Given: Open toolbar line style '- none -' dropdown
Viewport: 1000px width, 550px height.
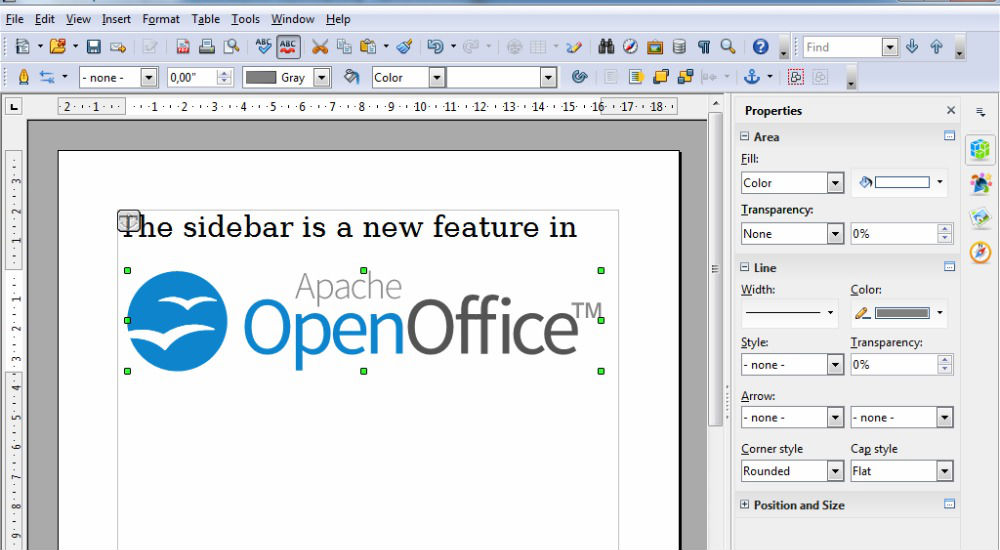Looking at the screenshot, I should [x=149, y=78].
